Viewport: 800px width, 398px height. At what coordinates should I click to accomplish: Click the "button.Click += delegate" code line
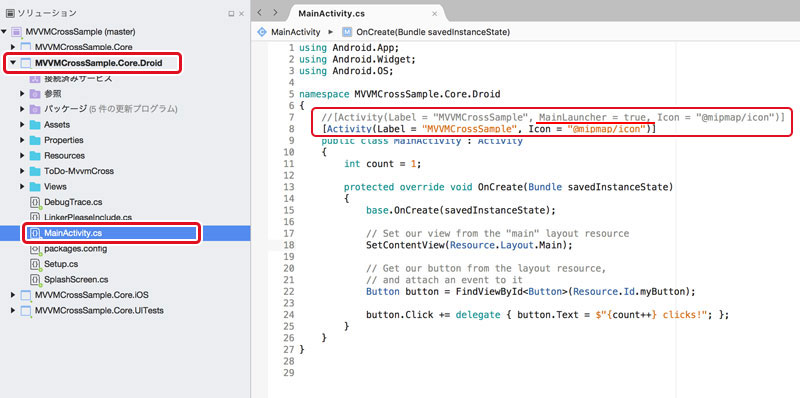click(547, 315)
